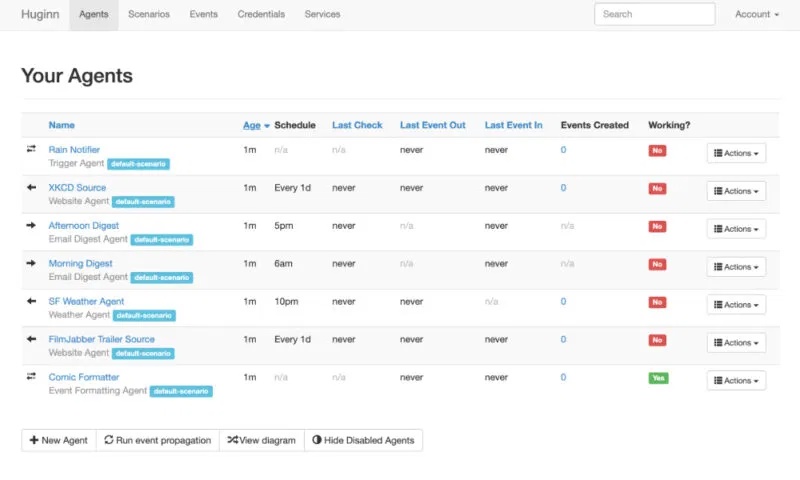Click the plus New Agent button

click(x=59, y=440)
